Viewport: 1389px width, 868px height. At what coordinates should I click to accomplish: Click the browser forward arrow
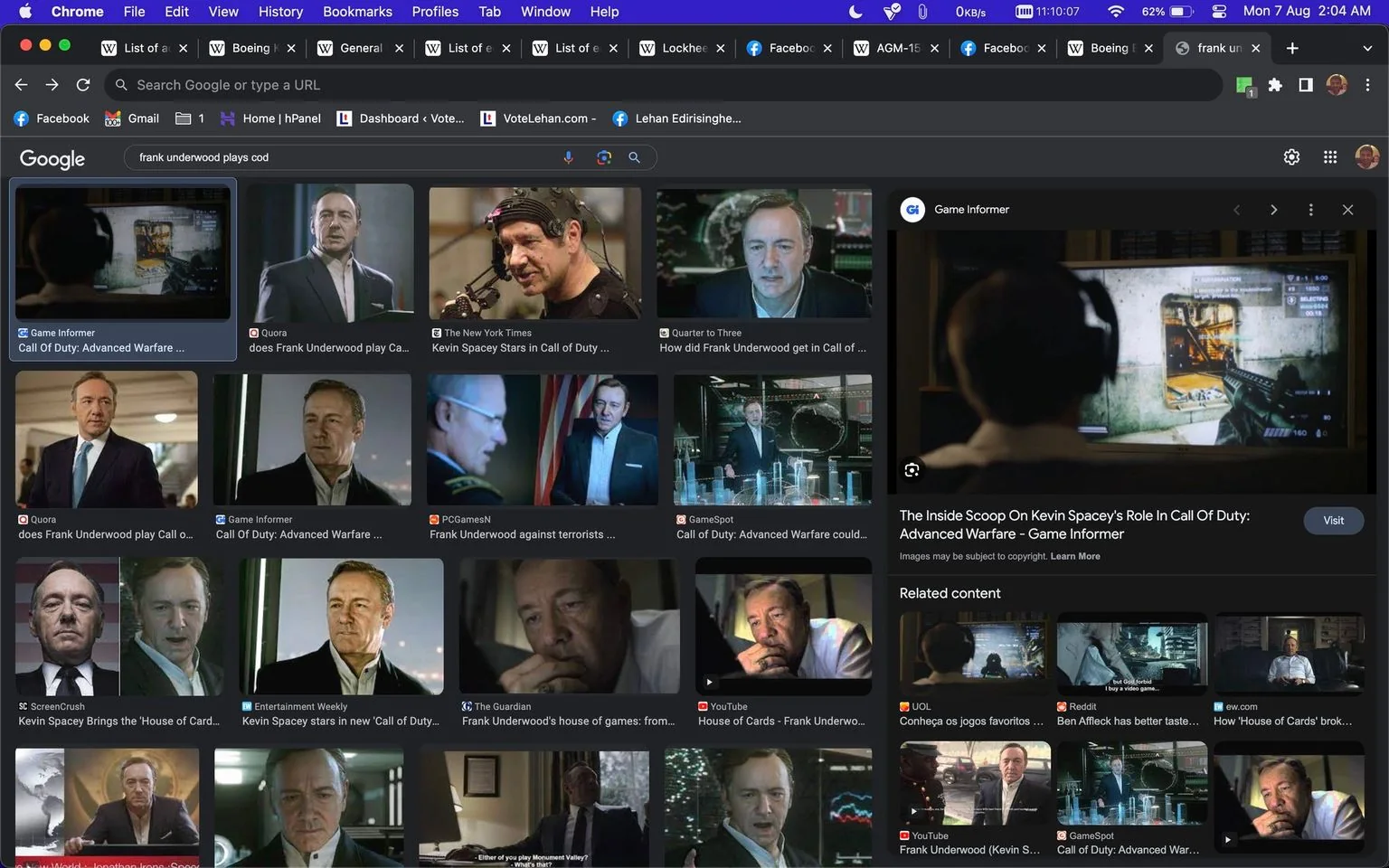[x=52, y=84]
